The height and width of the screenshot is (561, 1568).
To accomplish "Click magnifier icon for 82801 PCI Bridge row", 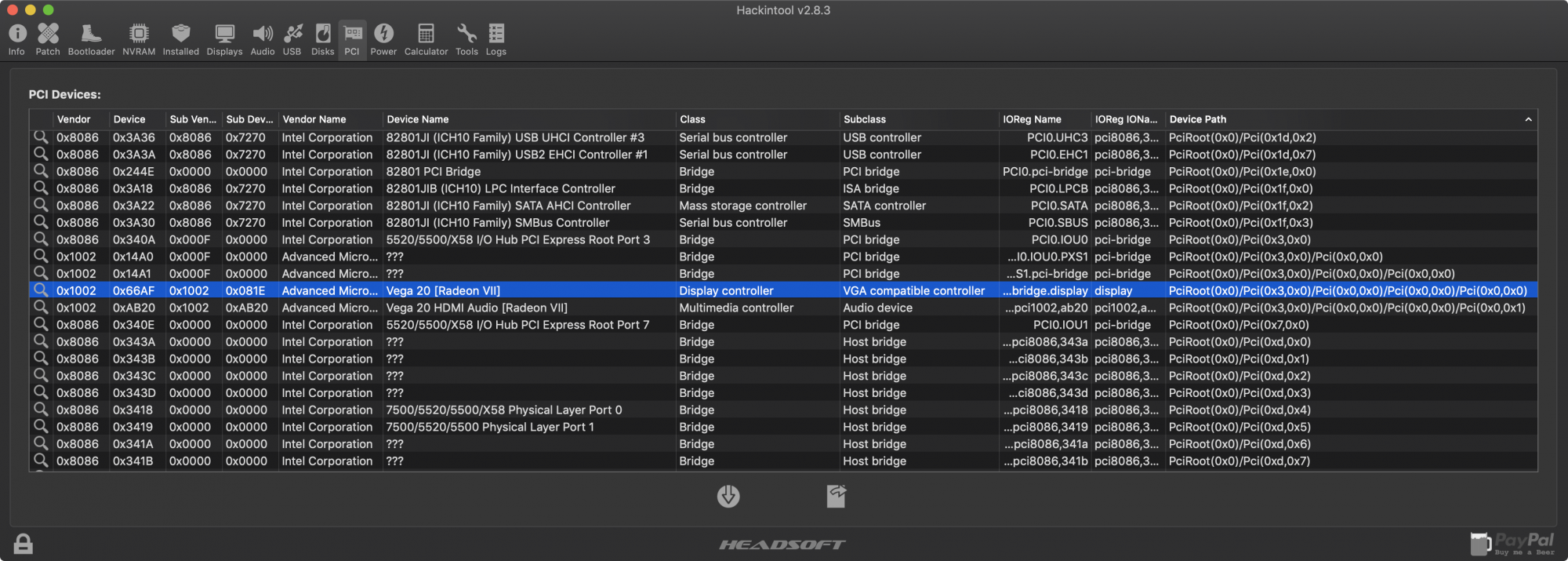I will [41, 171].
